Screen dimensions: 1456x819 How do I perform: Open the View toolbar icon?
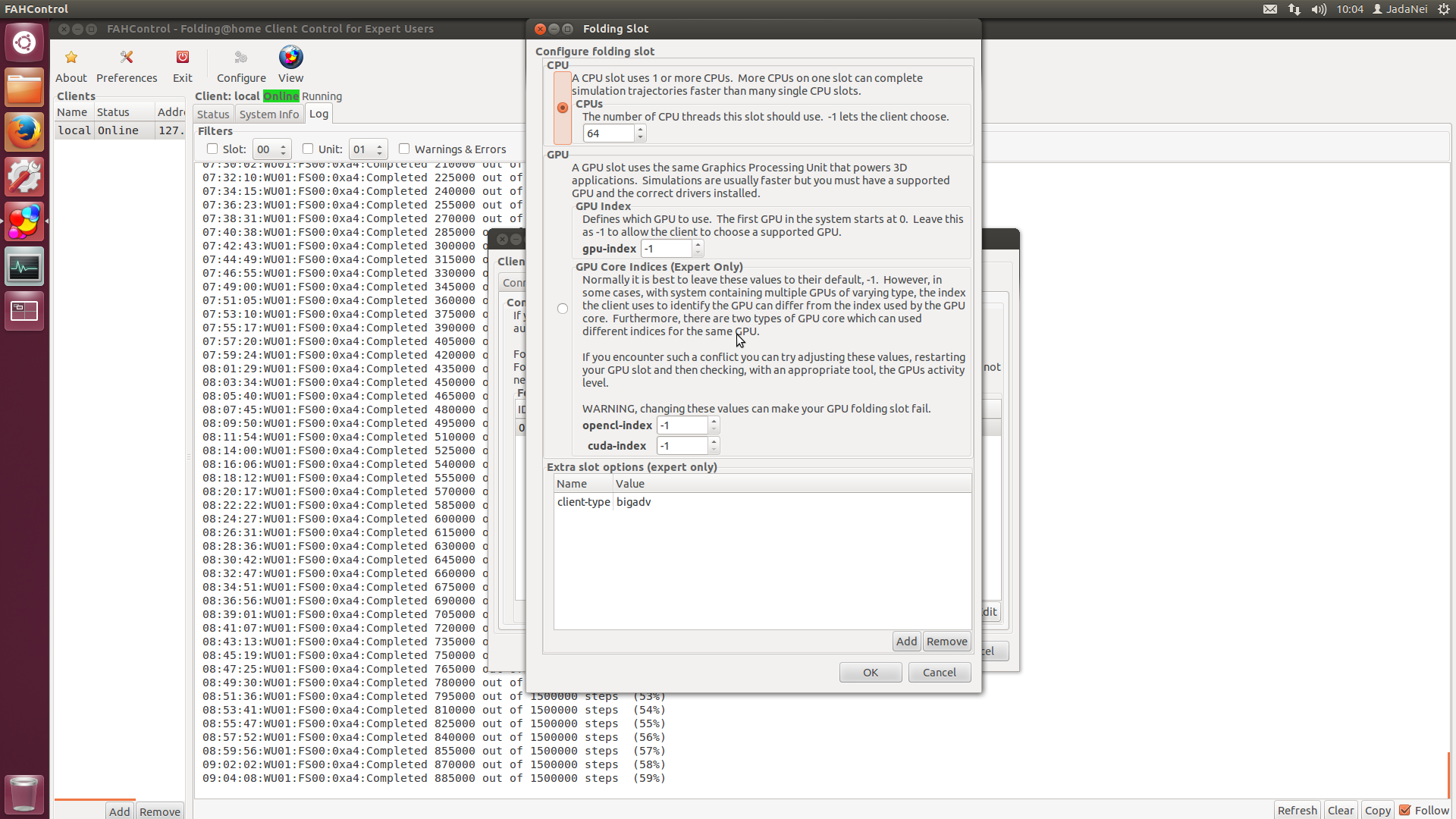[x=290, y=65]
